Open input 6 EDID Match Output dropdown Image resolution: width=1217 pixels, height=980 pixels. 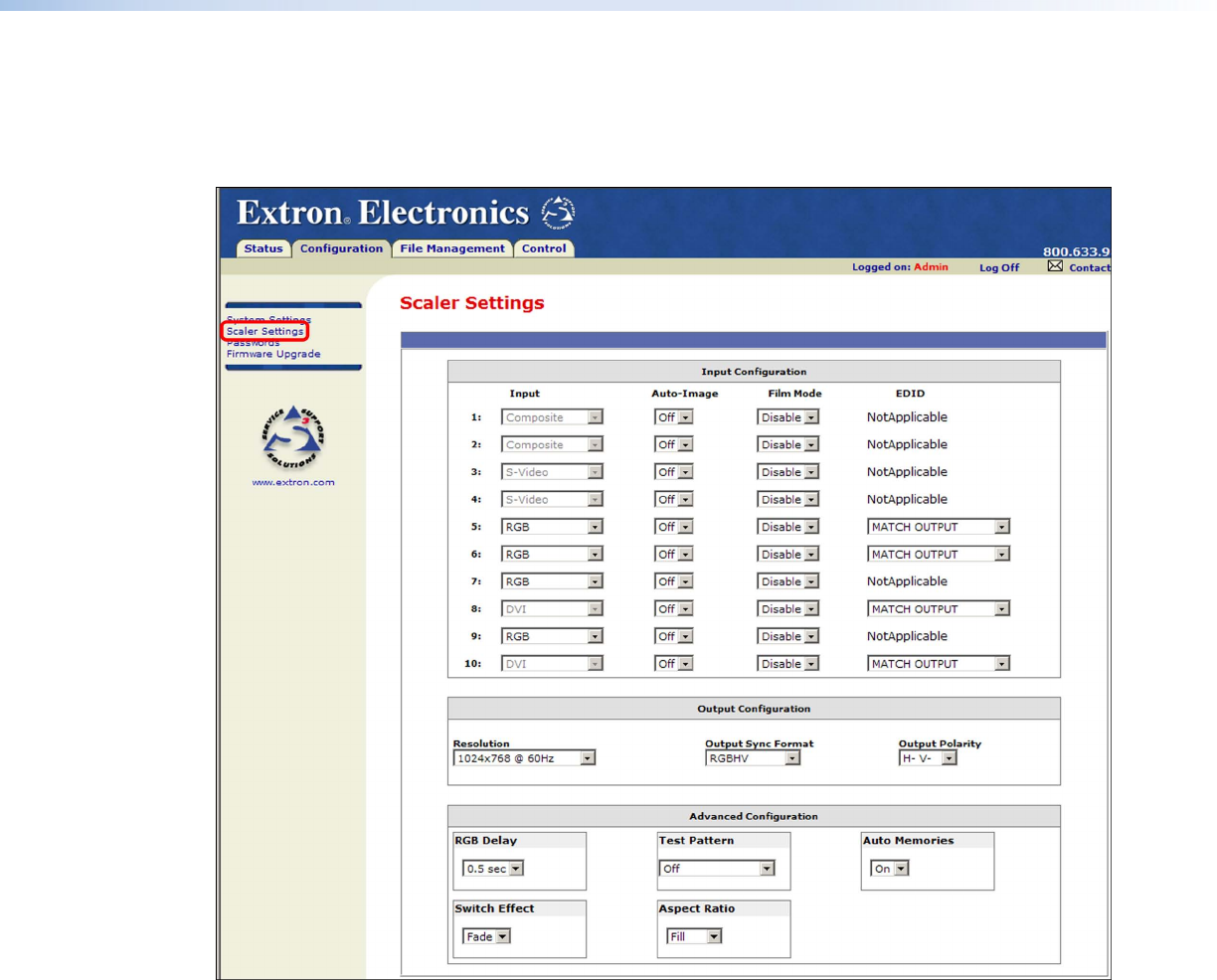coord(939,555)
